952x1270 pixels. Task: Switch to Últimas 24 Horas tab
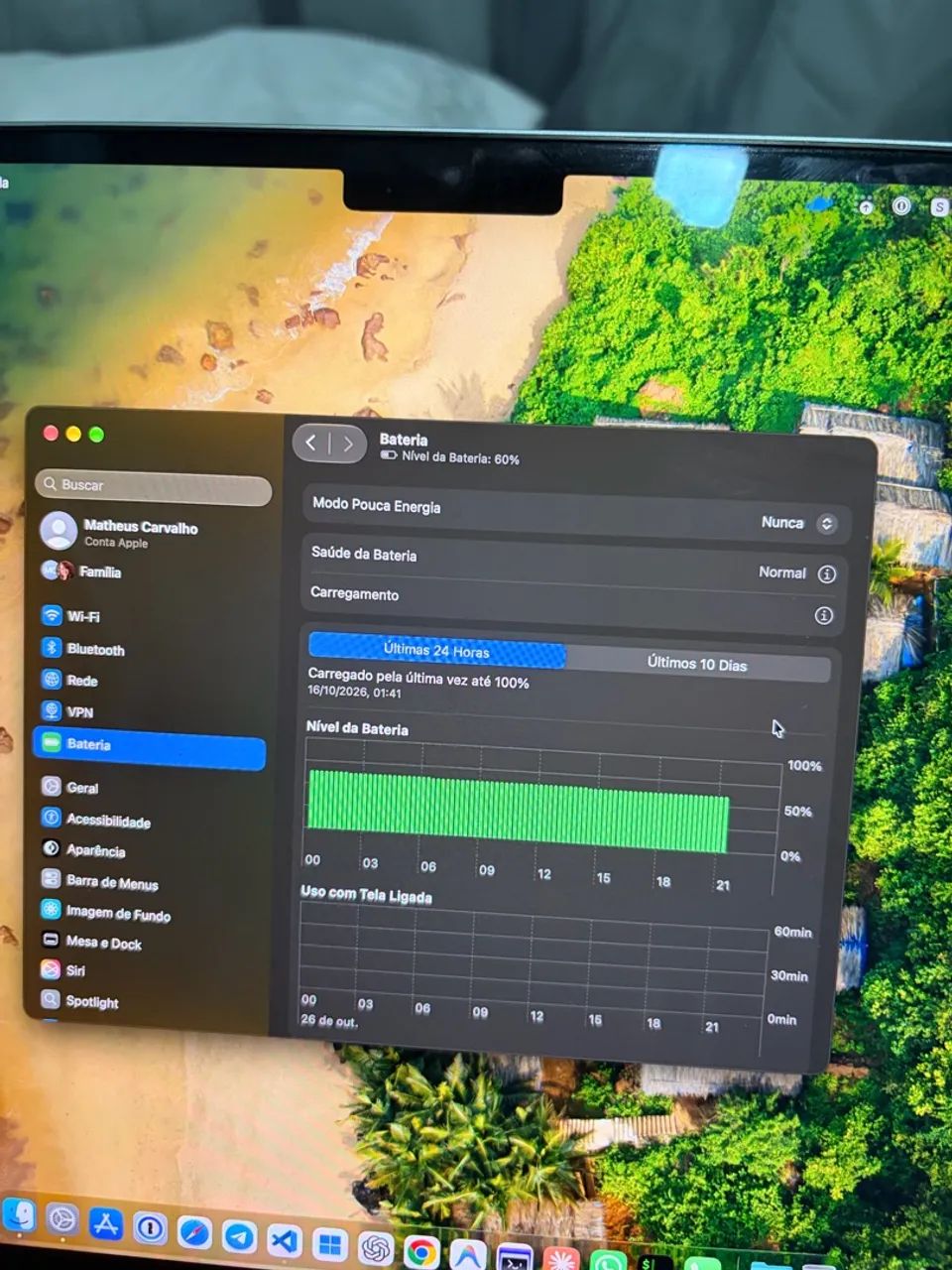(x=436, y=651)
